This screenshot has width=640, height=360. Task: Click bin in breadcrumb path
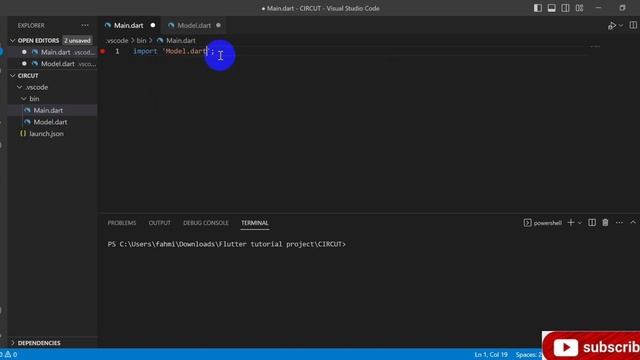tap(141, 40)
